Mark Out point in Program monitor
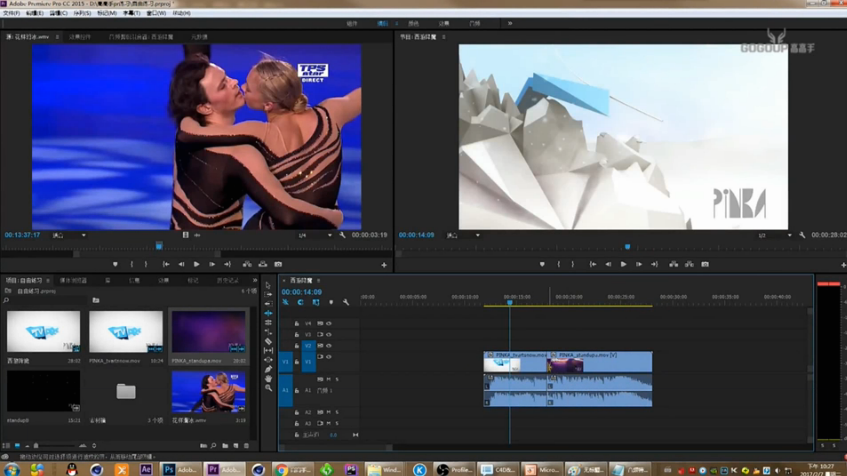847x476 pixels. pyautogui.click(x=573, y=264)
